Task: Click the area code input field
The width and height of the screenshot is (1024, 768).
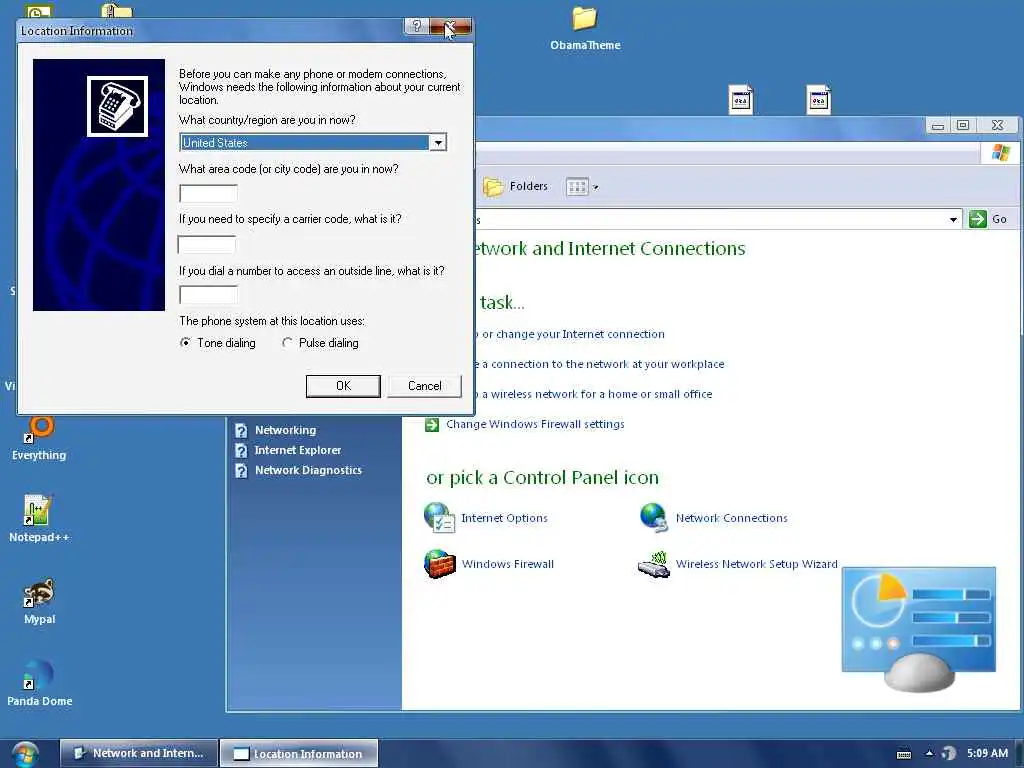Action: tap(208, 193)
